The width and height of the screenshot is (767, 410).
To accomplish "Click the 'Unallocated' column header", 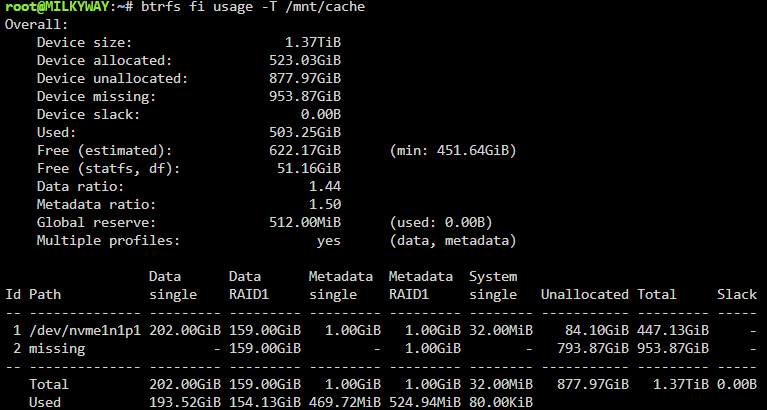I will point(585,295).
